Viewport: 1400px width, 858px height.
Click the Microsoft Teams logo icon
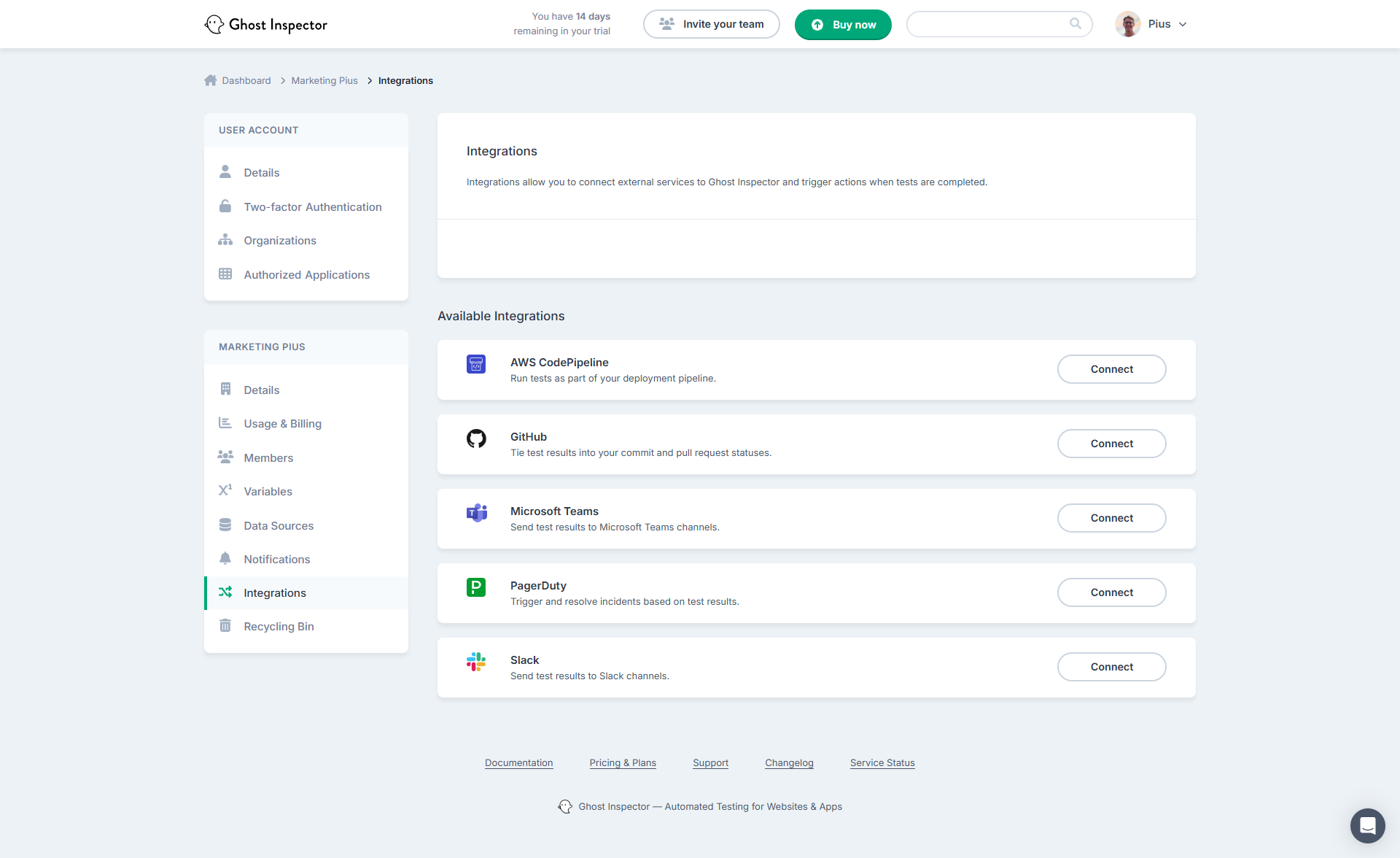click(476, 513)
